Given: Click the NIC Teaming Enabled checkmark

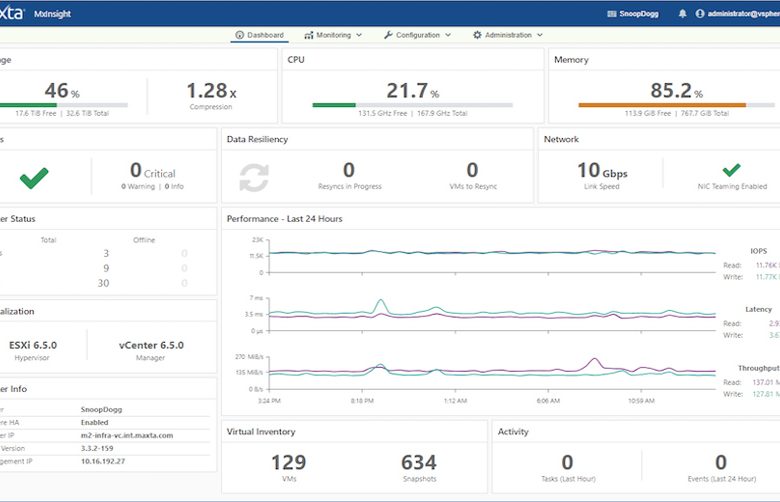Looking at the screenshot, I should 731,170.
